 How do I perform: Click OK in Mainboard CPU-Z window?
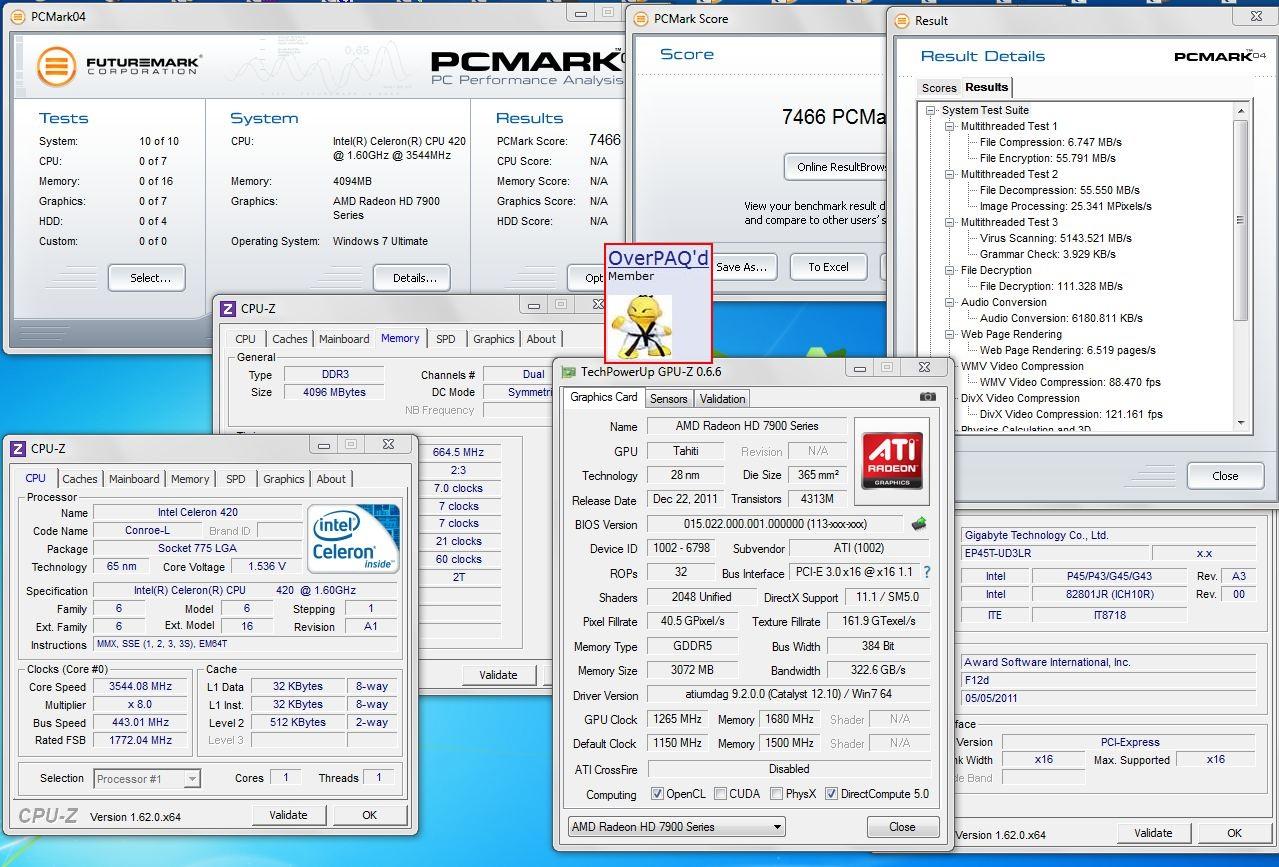click(x=1234, y=833)
